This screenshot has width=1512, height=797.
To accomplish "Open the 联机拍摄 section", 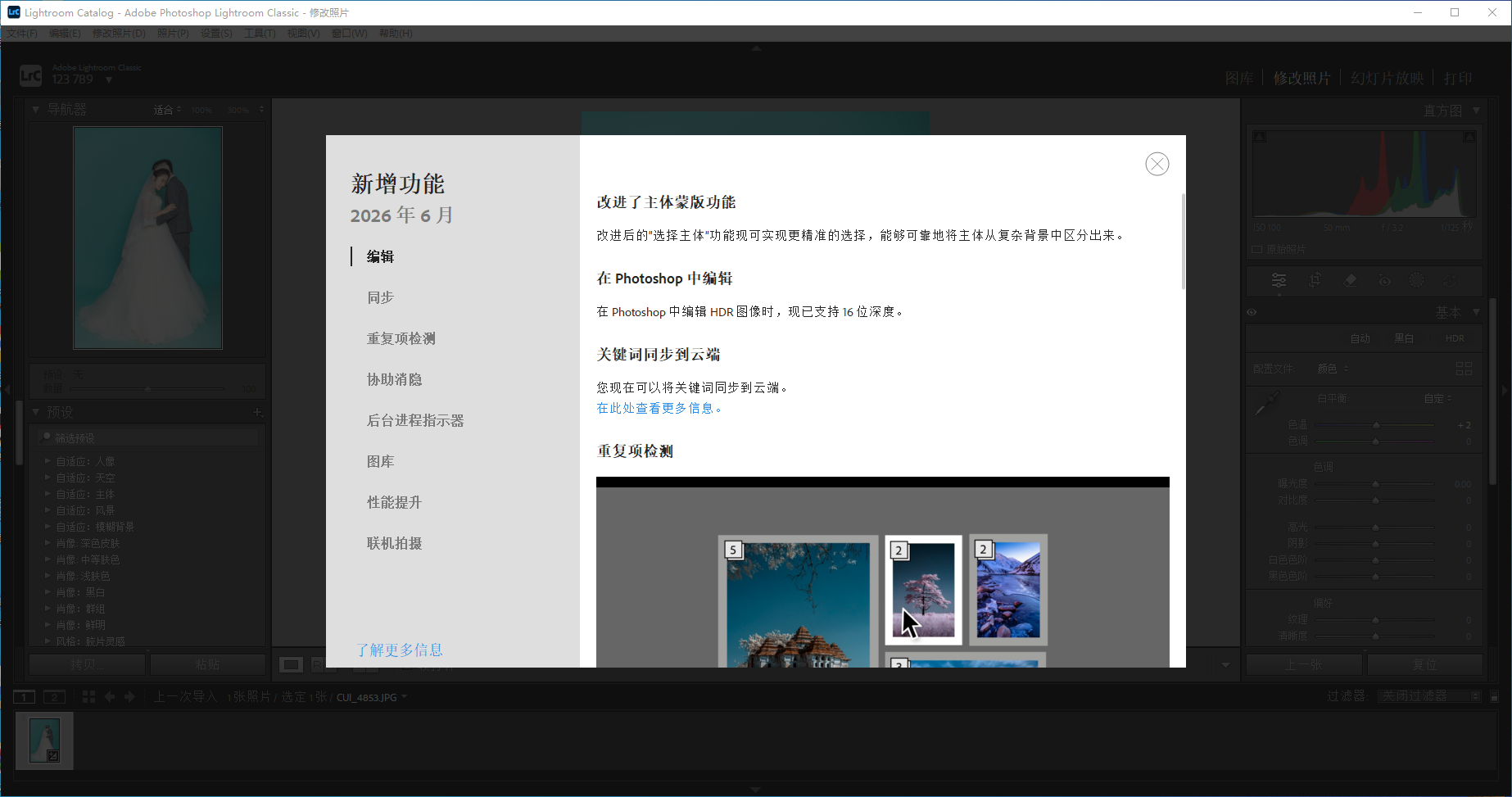I will (x=394, y=543).
